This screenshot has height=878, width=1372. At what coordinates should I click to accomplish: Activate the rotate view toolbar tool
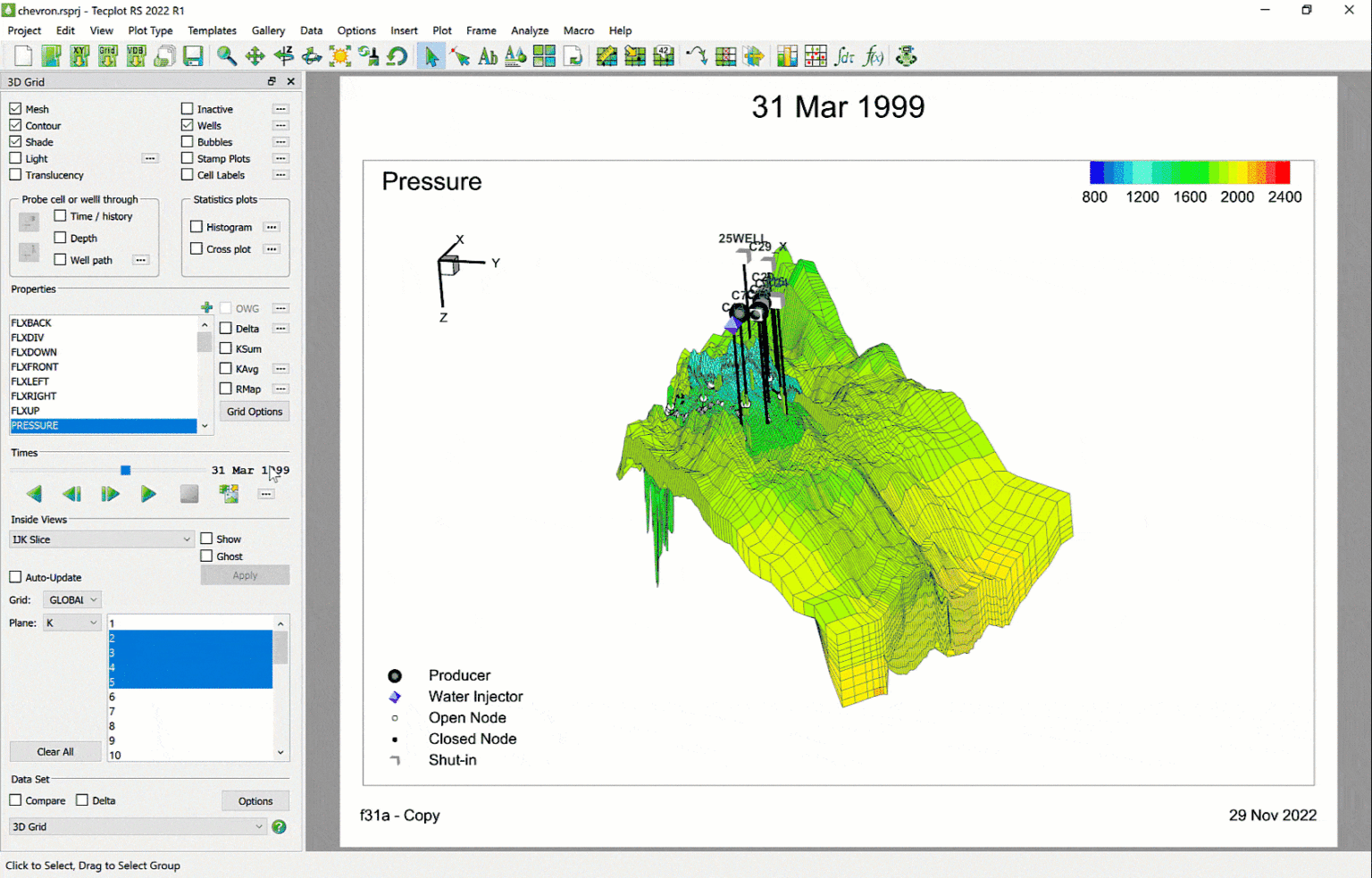(x=311, y=55)
